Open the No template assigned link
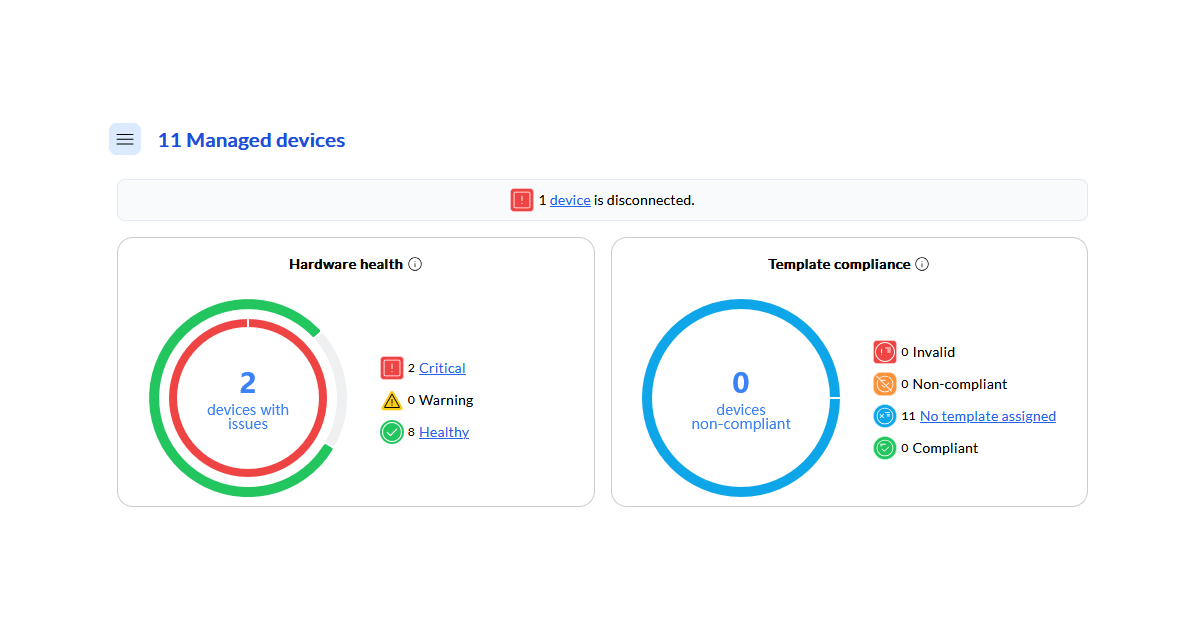Screen dimensions: 1200x628 tap(988, 416)
